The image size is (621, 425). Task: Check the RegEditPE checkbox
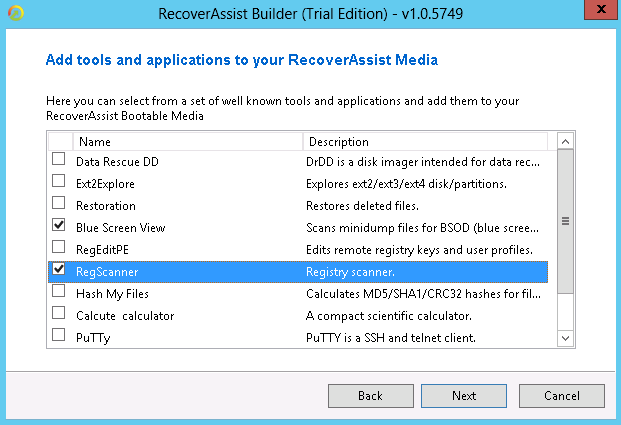point(59,248)
